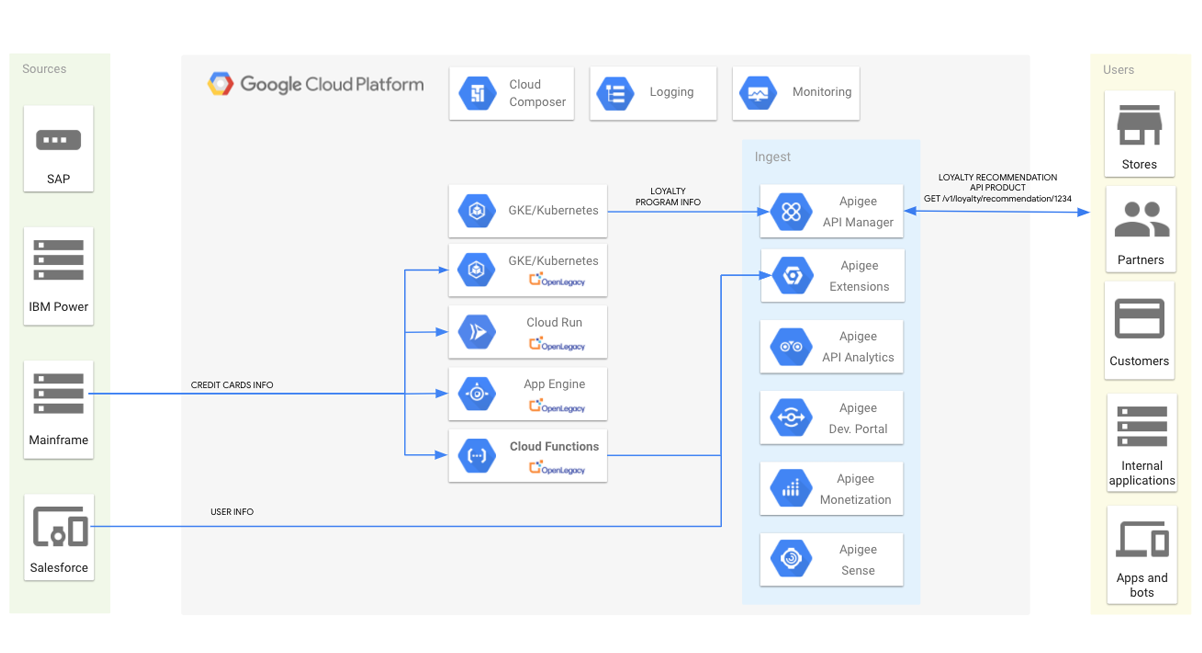1202x653 pixels.
Task: Select the Partners people icon
Action: [x=1141, y=220]
